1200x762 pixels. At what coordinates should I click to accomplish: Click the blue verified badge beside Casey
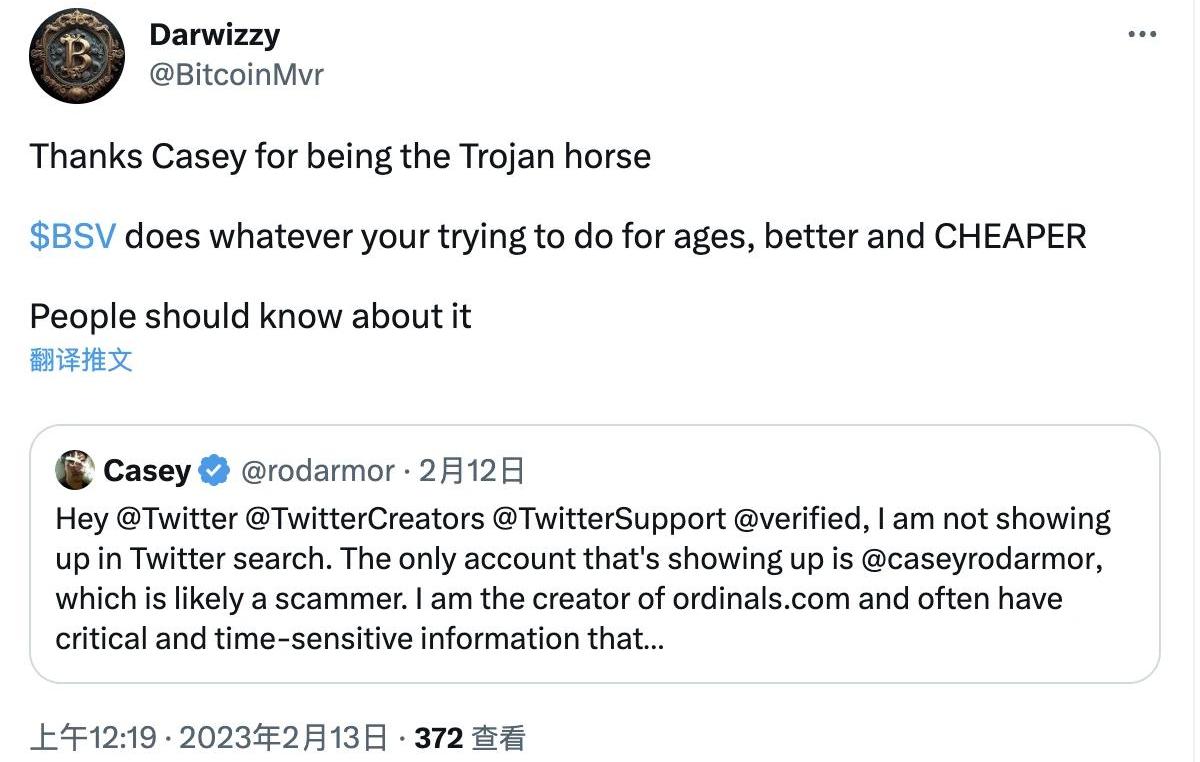pyautogui.click(x=214, y=471)
